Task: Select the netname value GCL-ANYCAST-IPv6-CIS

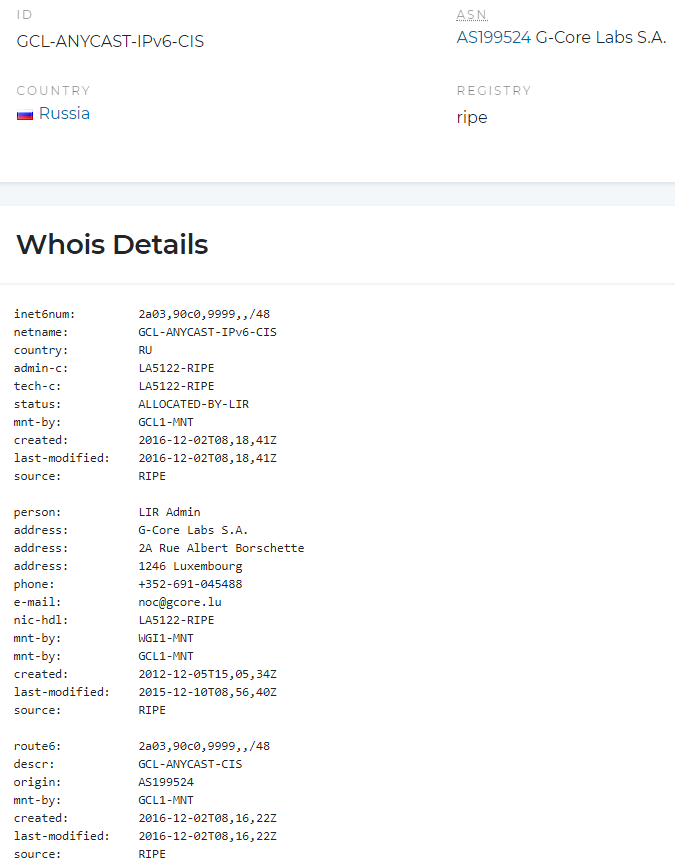Action: [x=207, y=332]
